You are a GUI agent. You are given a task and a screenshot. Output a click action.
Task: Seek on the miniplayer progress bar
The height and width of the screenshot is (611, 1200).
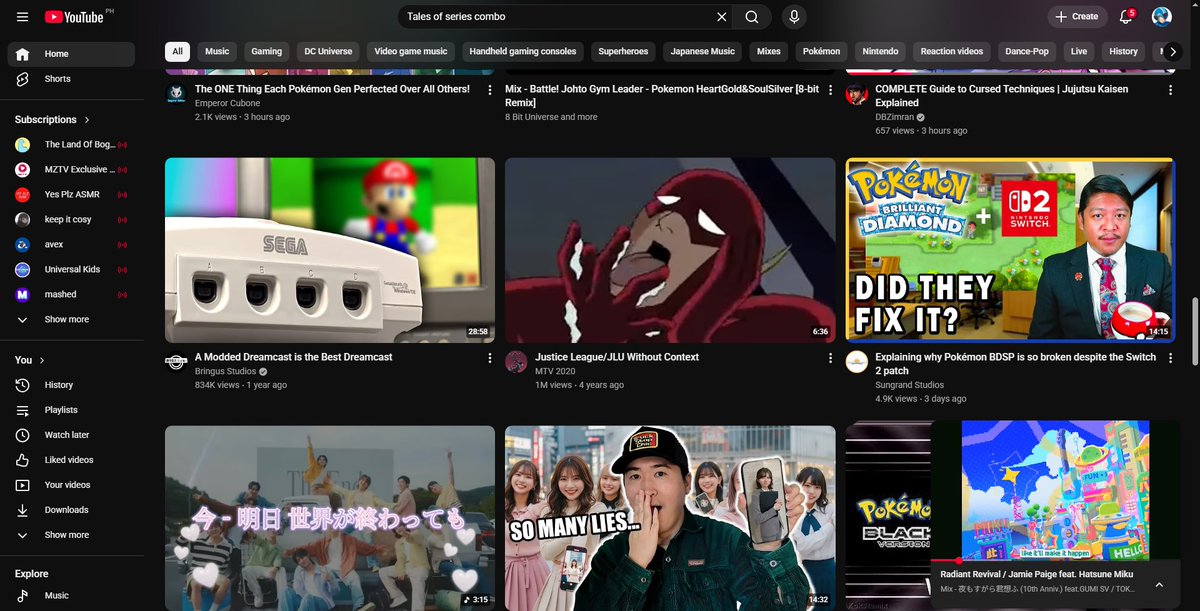pos(1055,560)
